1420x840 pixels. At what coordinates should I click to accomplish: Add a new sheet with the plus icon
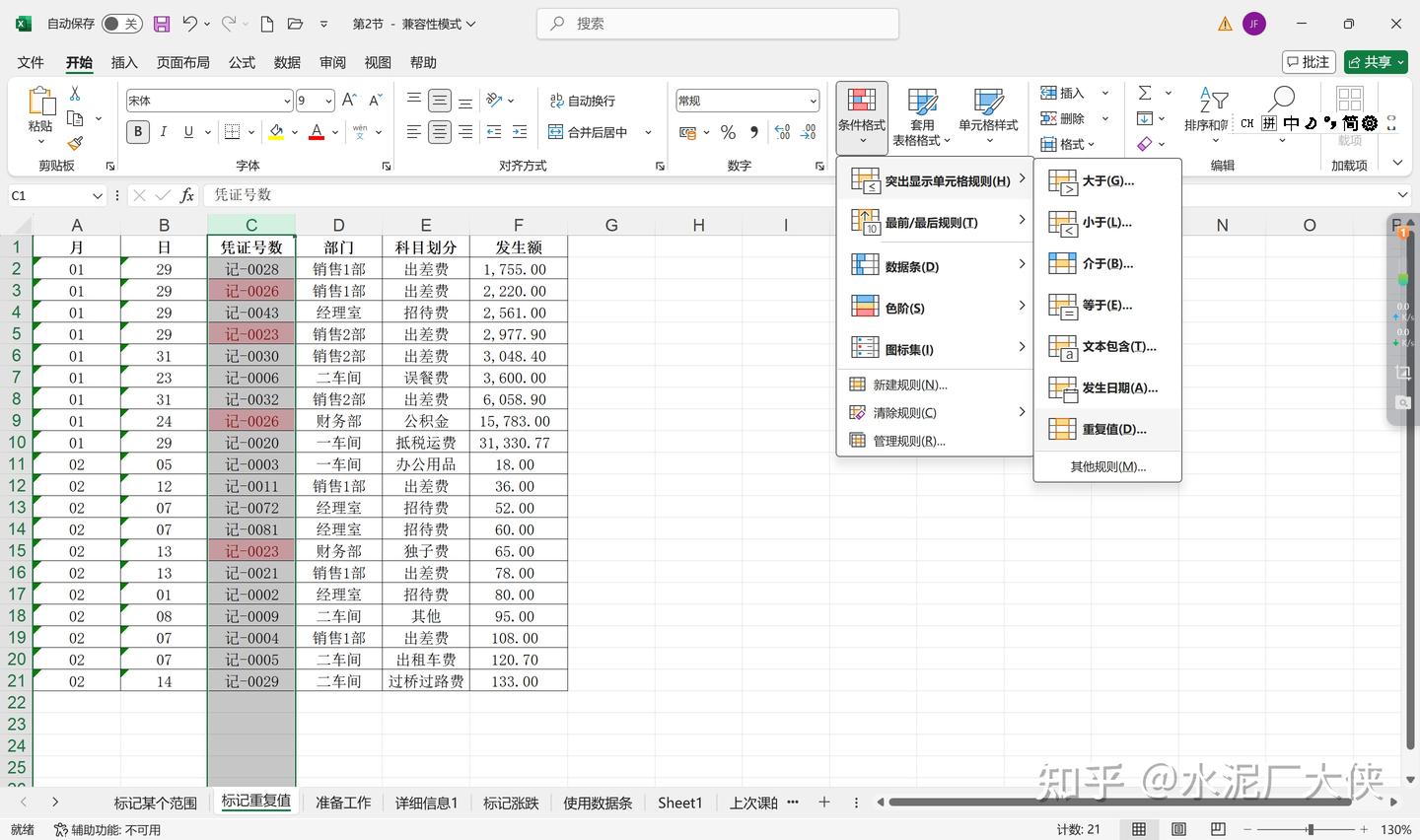tap(824, 803)
